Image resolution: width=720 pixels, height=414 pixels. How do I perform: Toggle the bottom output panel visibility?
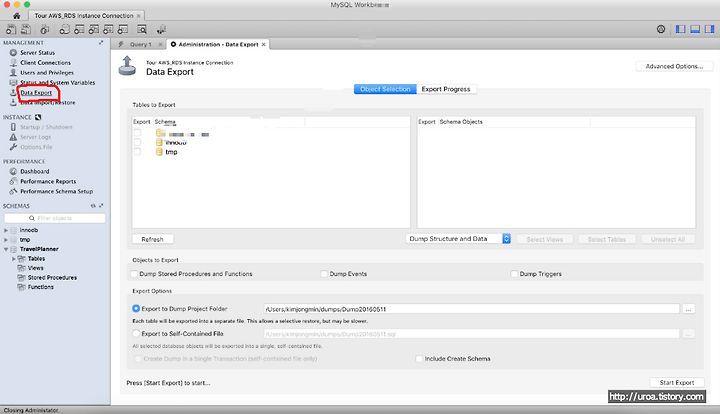(695, 29)
